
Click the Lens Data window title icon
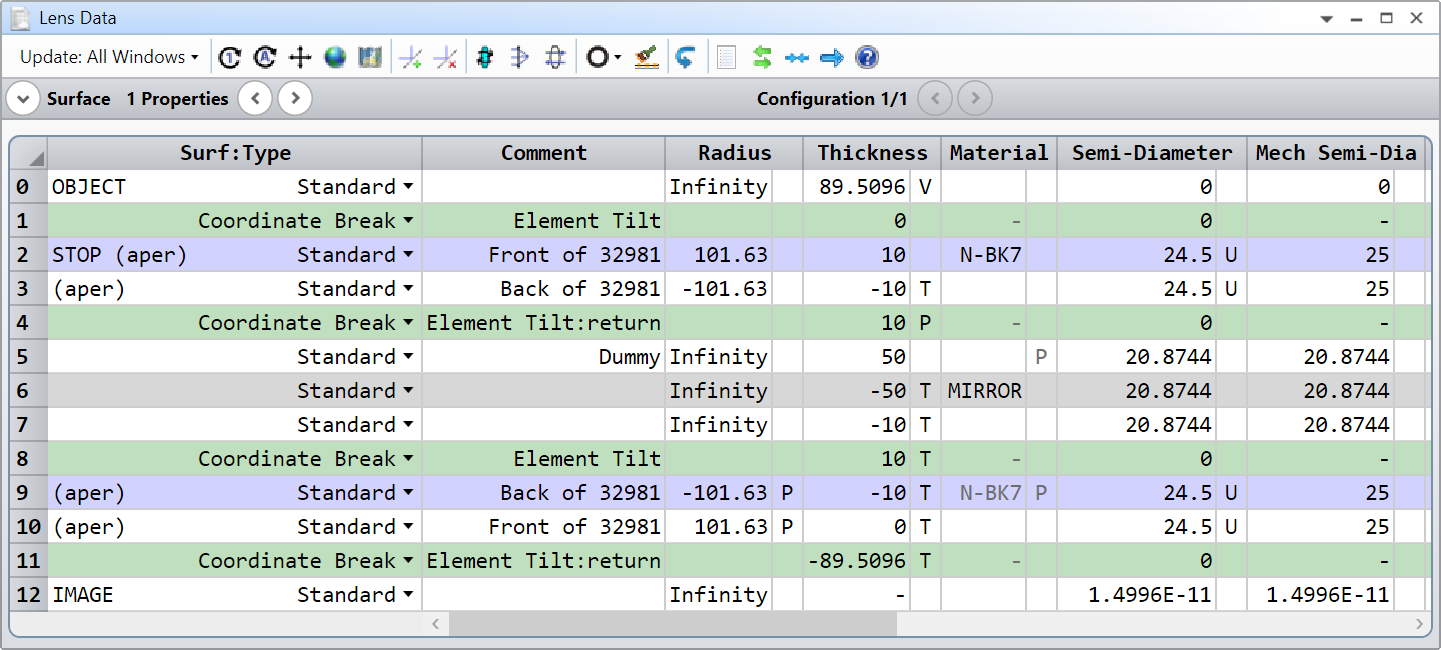coord(20,18)
